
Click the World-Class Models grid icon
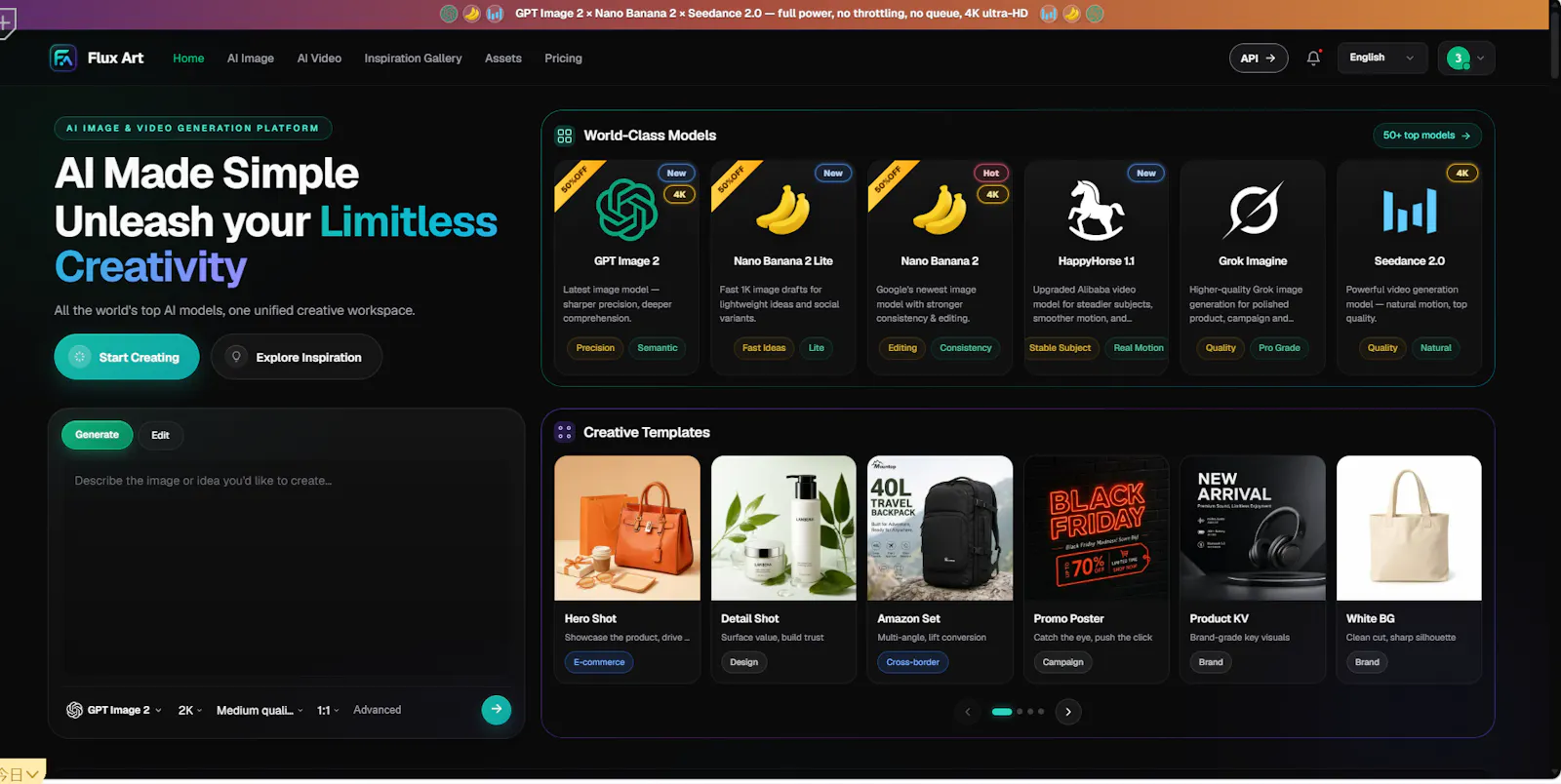point(564,136)
